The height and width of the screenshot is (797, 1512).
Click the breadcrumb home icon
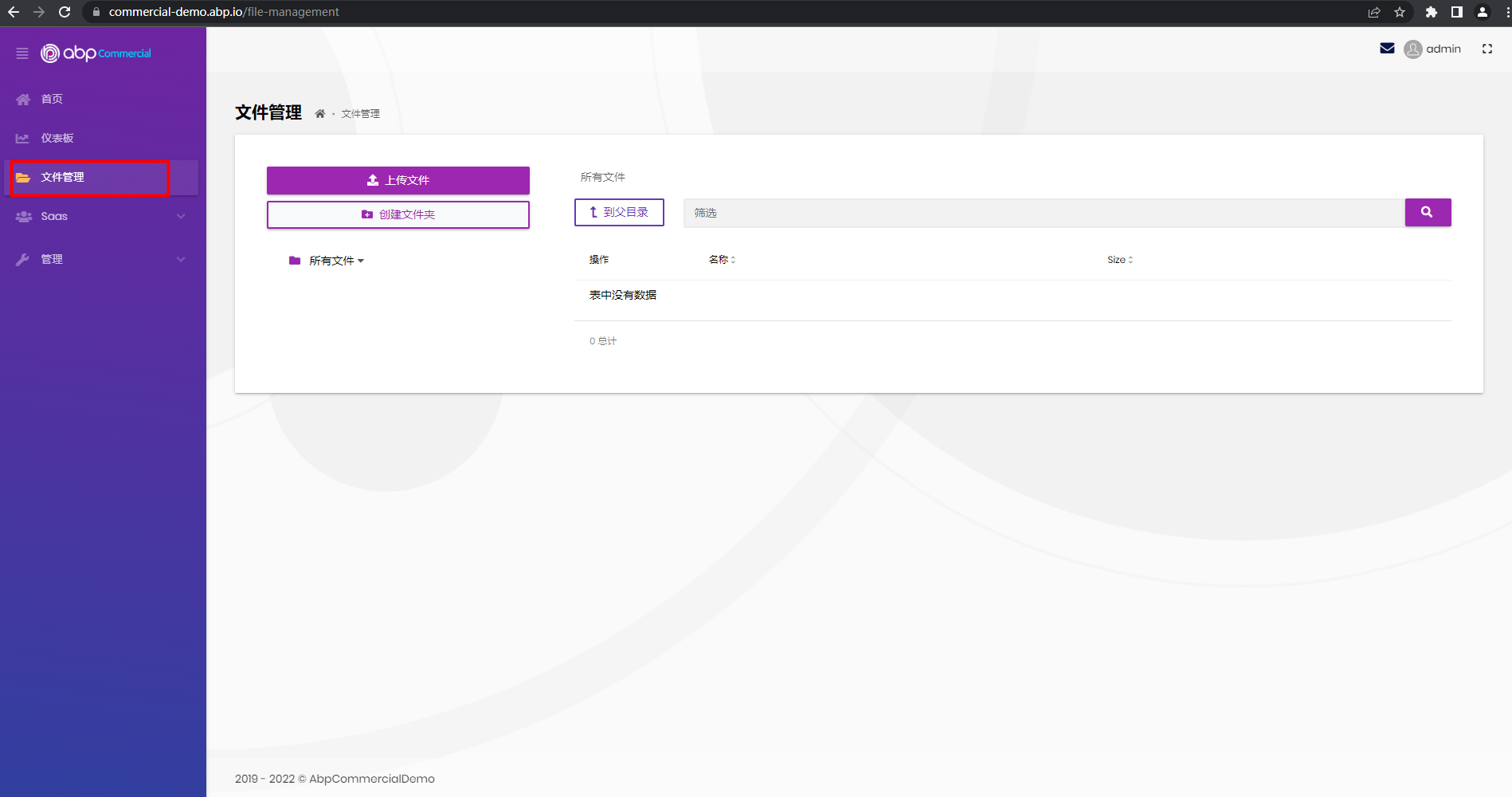(319, 114)
